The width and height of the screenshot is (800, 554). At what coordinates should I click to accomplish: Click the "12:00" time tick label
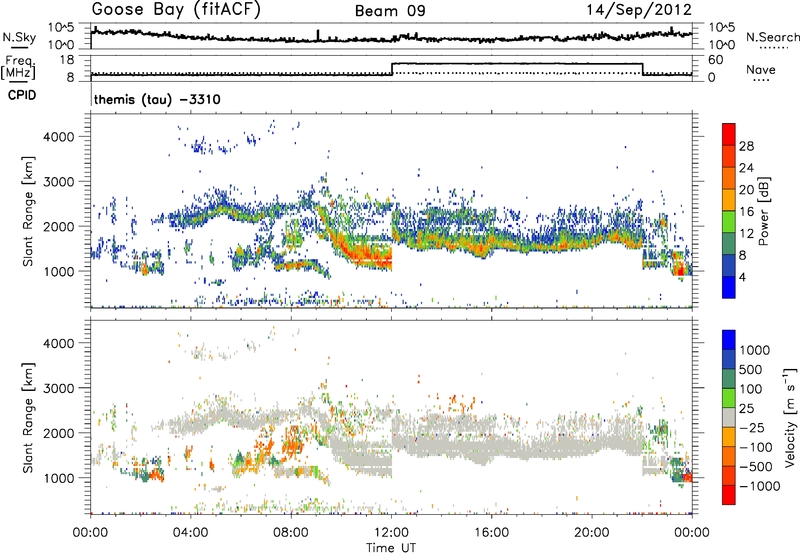(x=391, y=533)
